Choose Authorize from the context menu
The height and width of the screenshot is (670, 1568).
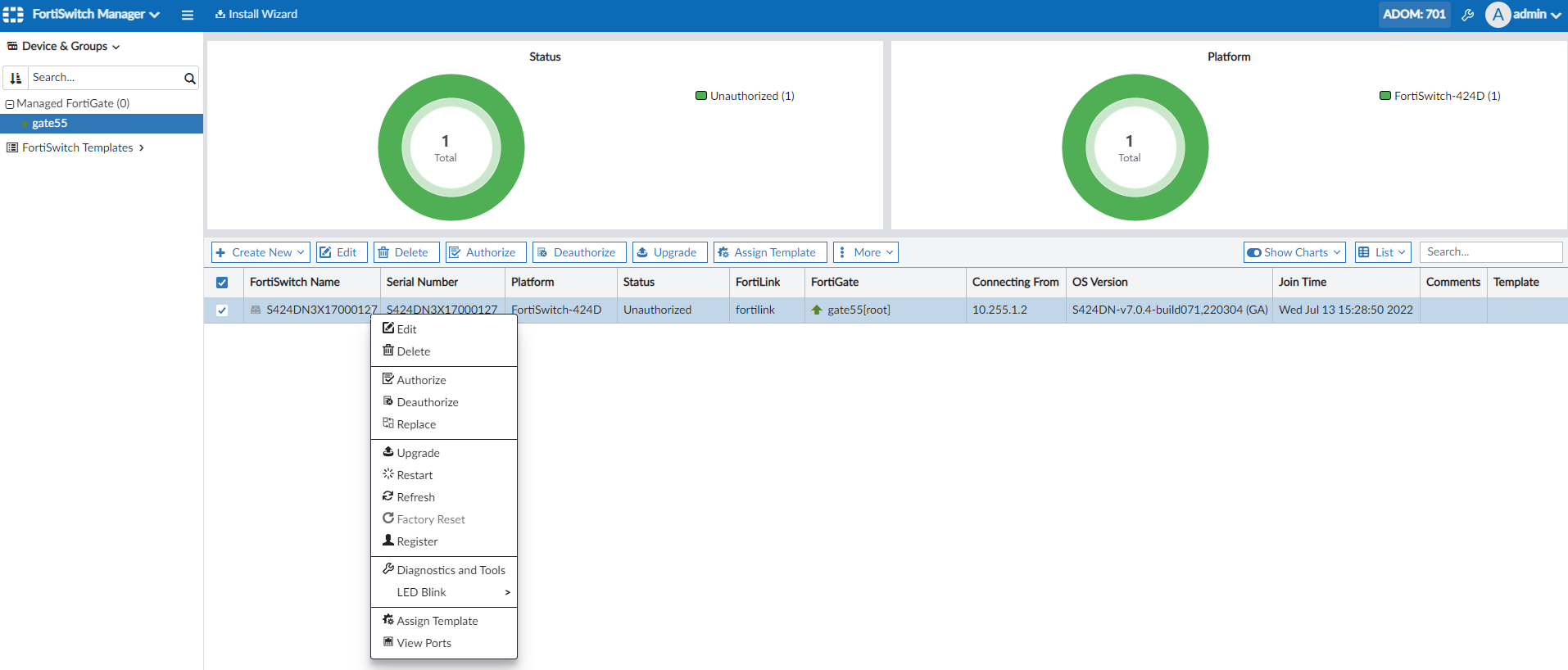[x=421, y=380]
